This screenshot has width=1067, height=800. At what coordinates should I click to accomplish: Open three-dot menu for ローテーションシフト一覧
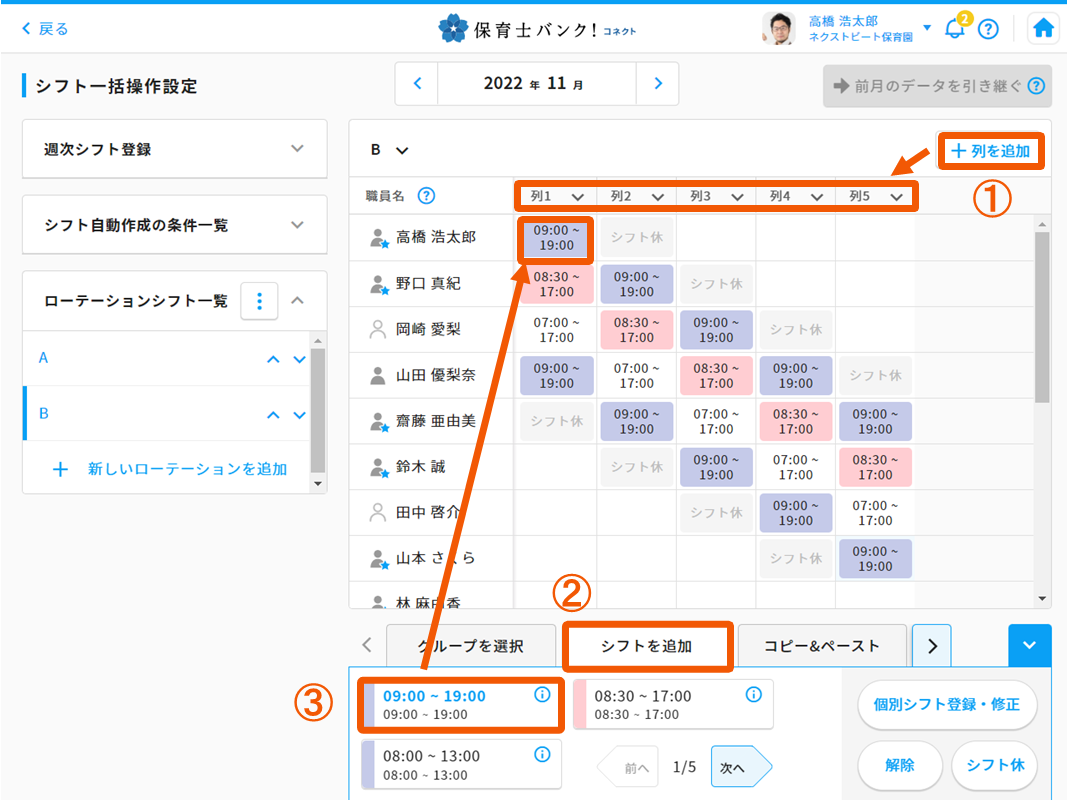(x=259, y=300)
